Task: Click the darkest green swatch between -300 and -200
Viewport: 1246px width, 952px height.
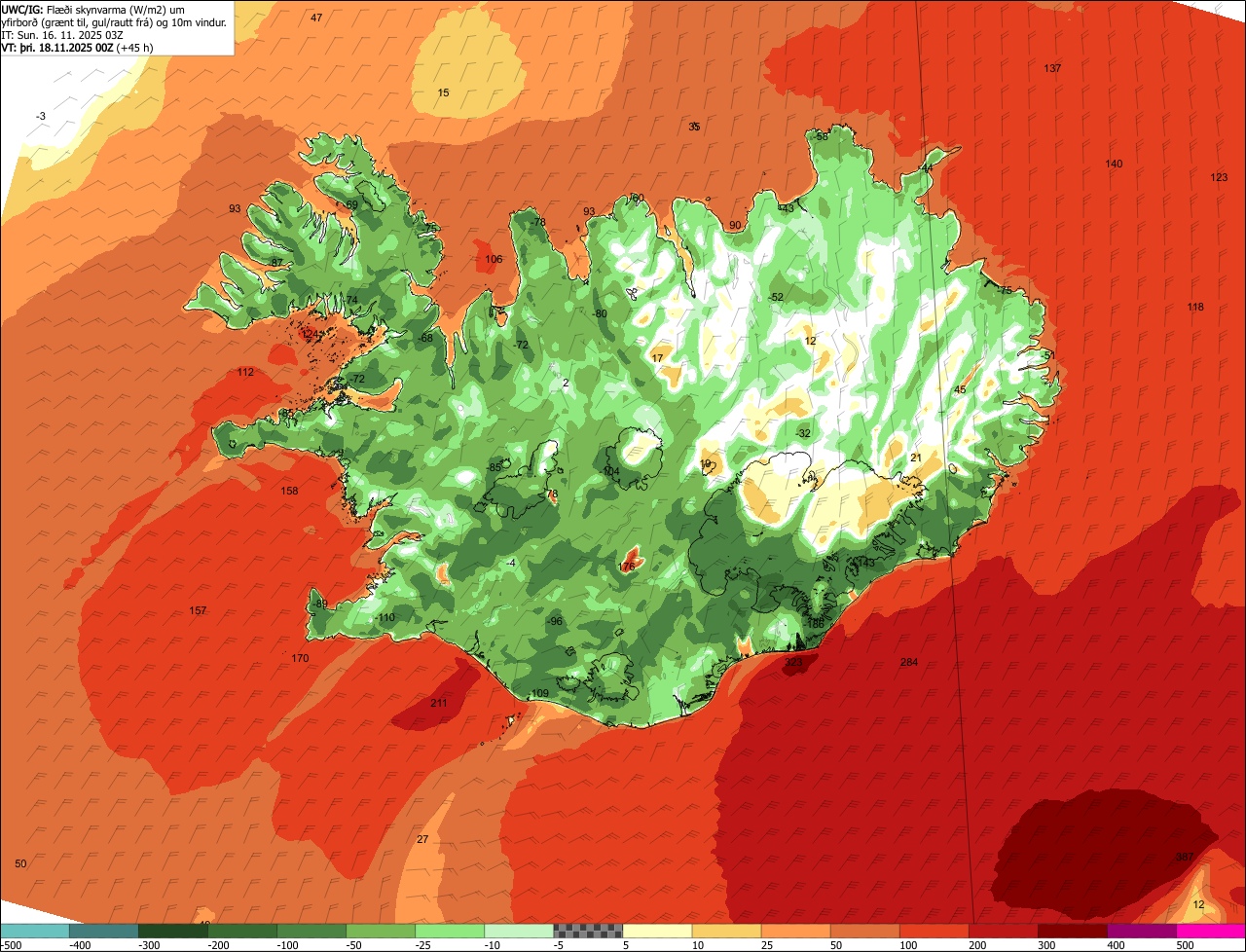Action: (172, 931)
